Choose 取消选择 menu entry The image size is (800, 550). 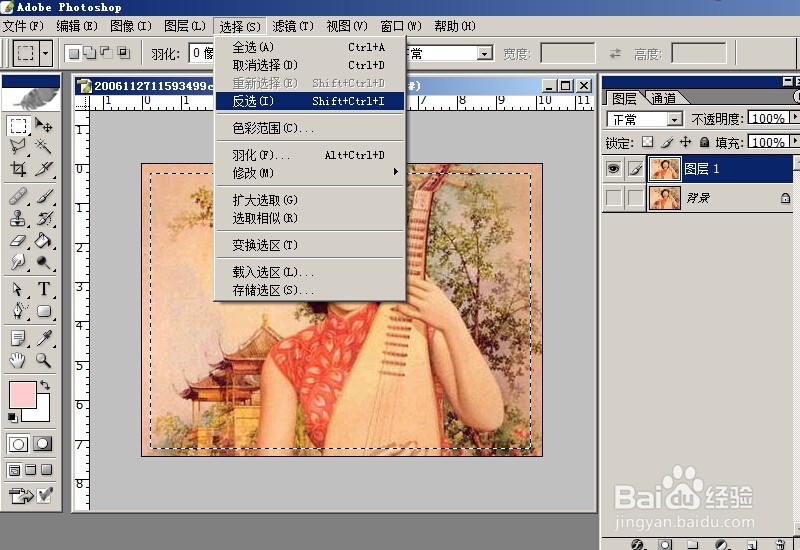click(x=309, y=65)
